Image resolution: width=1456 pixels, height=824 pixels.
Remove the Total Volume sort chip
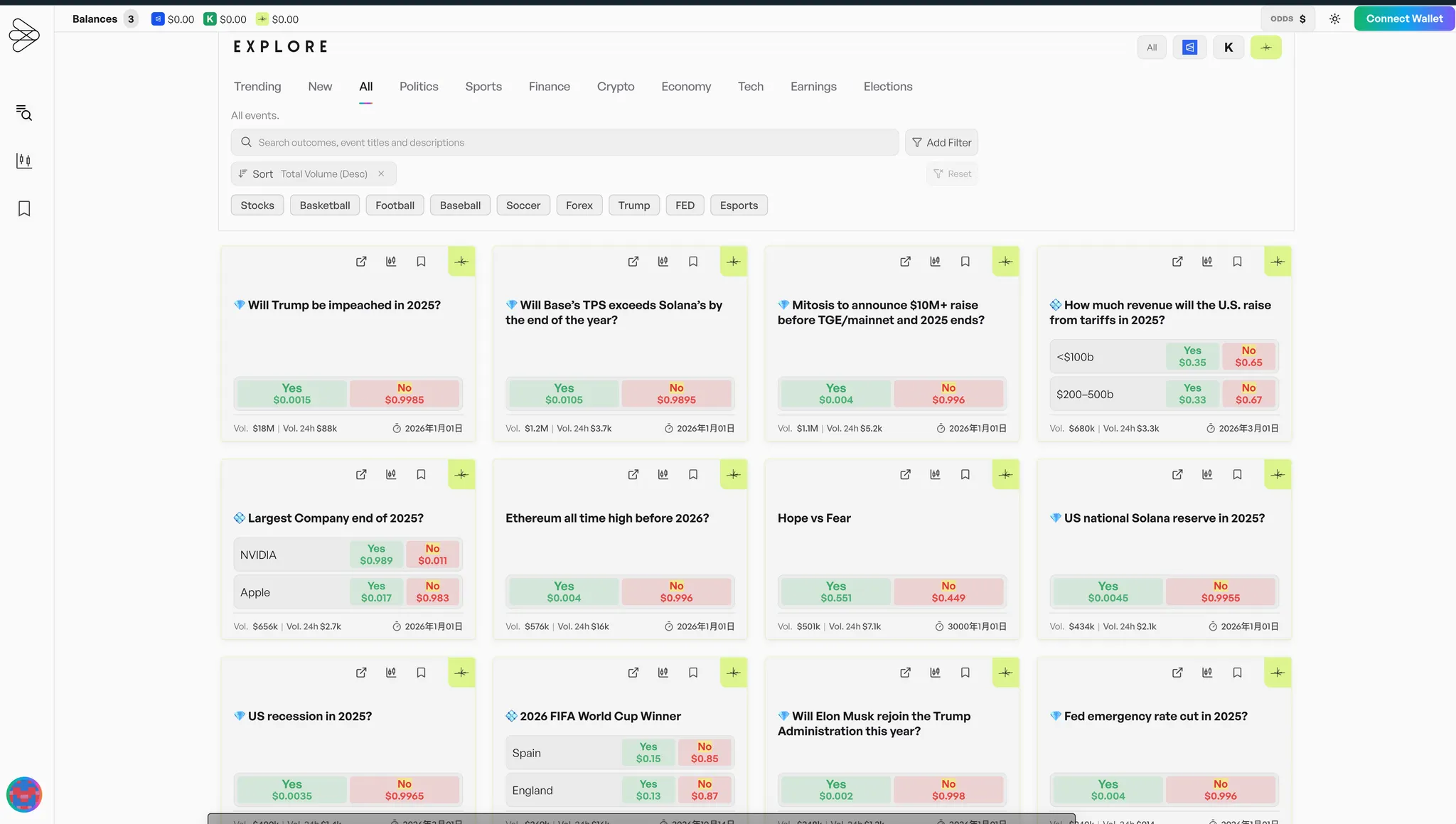pyautogui.click(x=381, y=174)
